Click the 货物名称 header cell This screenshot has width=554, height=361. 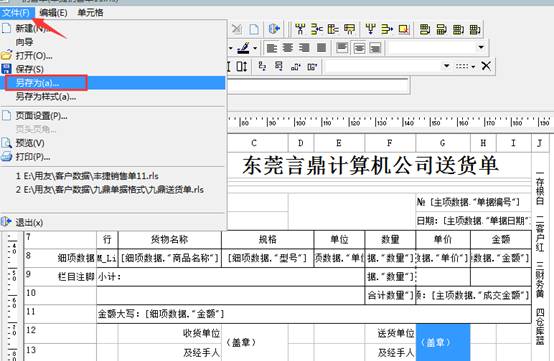click(170, 240)
